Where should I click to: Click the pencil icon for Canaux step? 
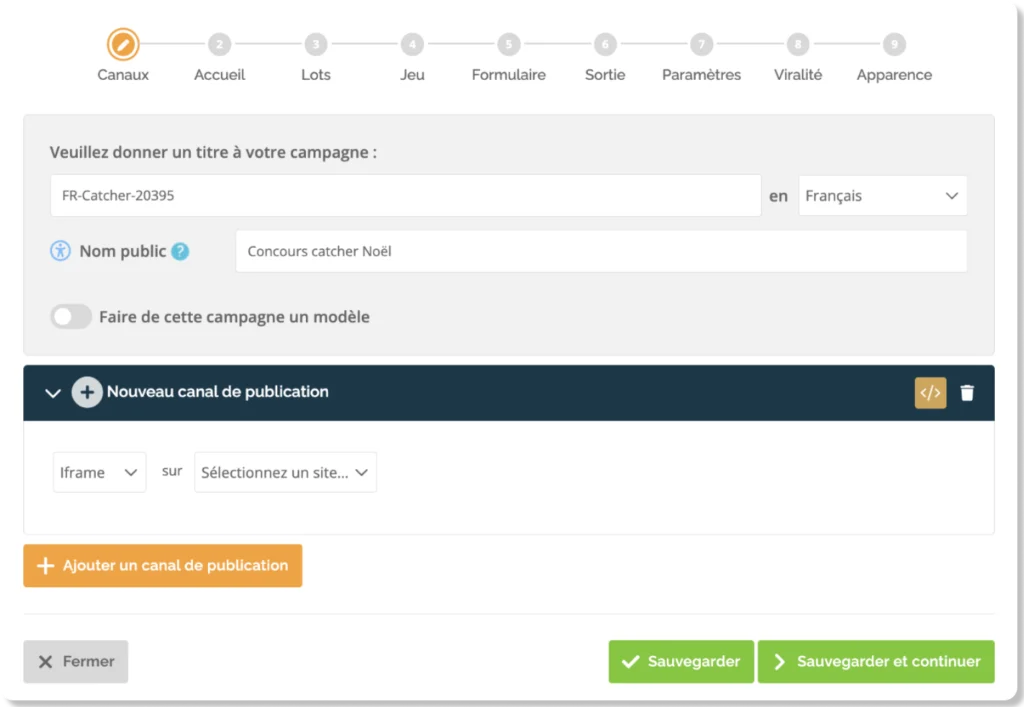123,44
